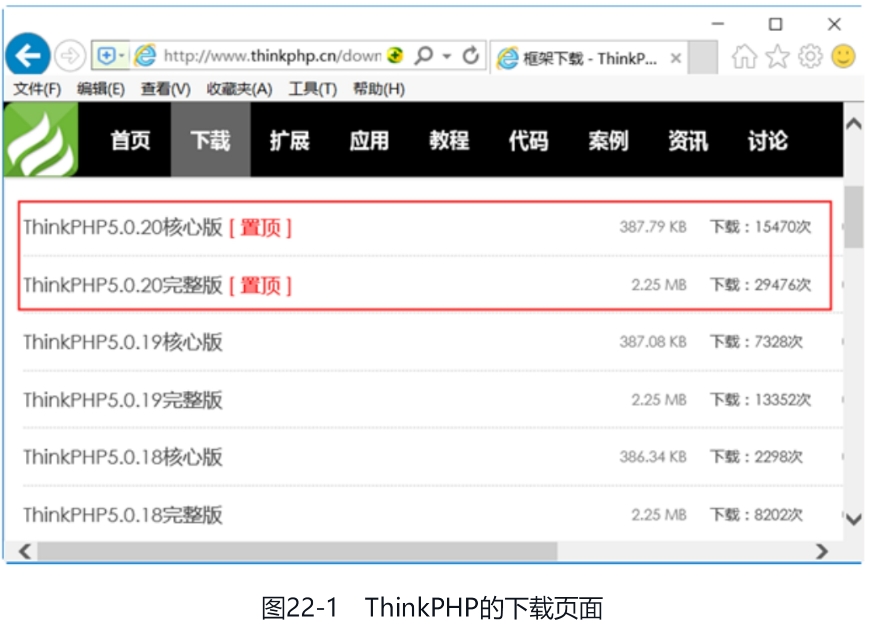Image resolution: width=870 pixels, height=634 pixels.
Task: Click the ThinkPHP5.0.19核心版 download link
Action: pos(123,342)
